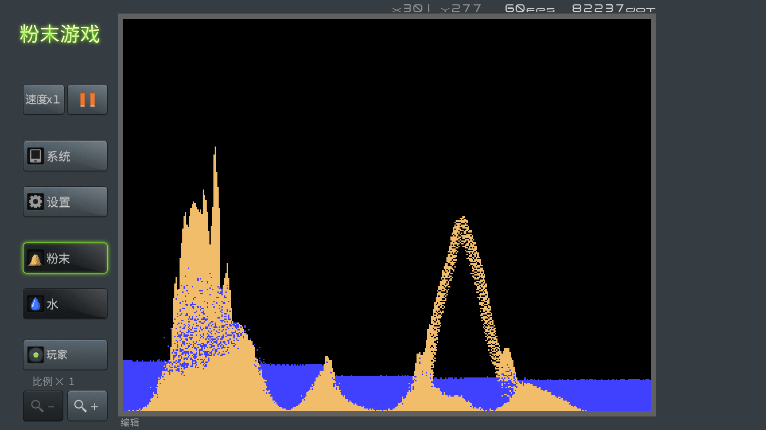Viewport: 766px width, 430px height.
Task: Click the 60fps frame rate readout
Action: [x=530, y=8]
